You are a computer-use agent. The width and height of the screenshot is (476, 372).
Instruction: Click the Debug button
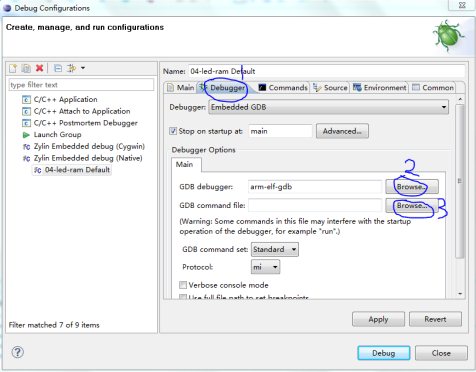384,353
